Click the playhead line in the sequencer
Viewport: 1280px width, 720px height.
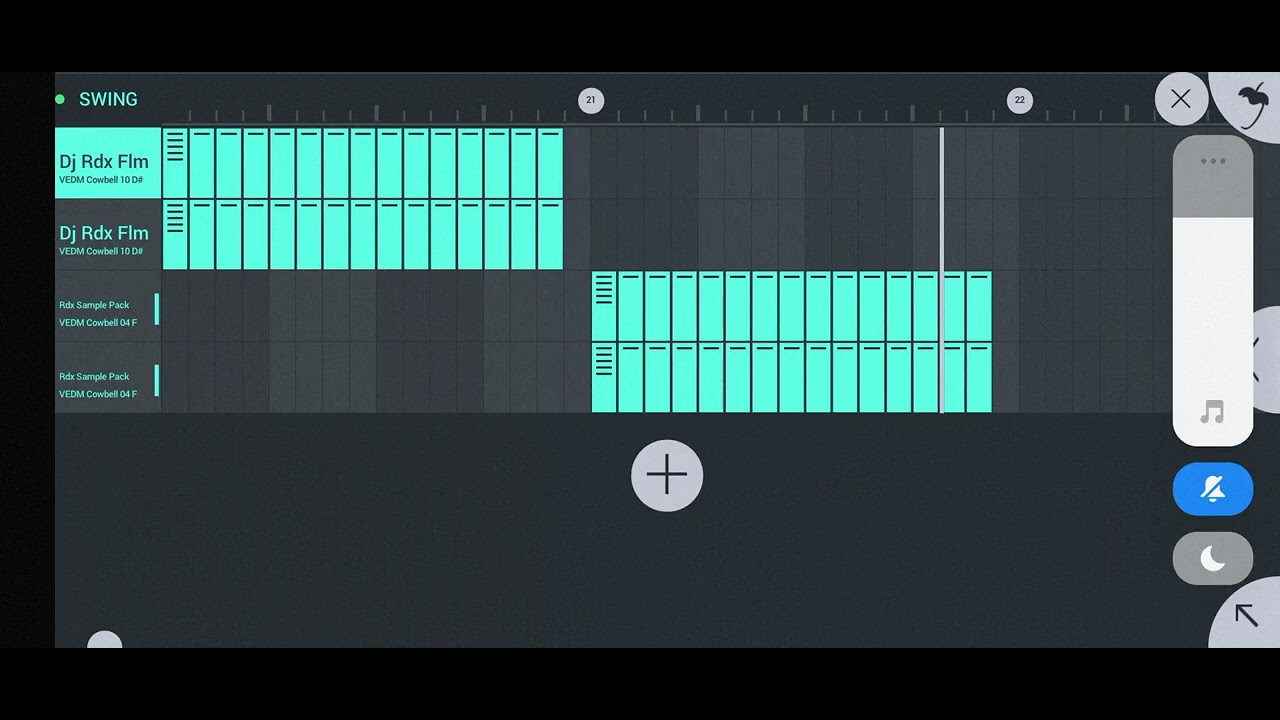pos(942,270)
